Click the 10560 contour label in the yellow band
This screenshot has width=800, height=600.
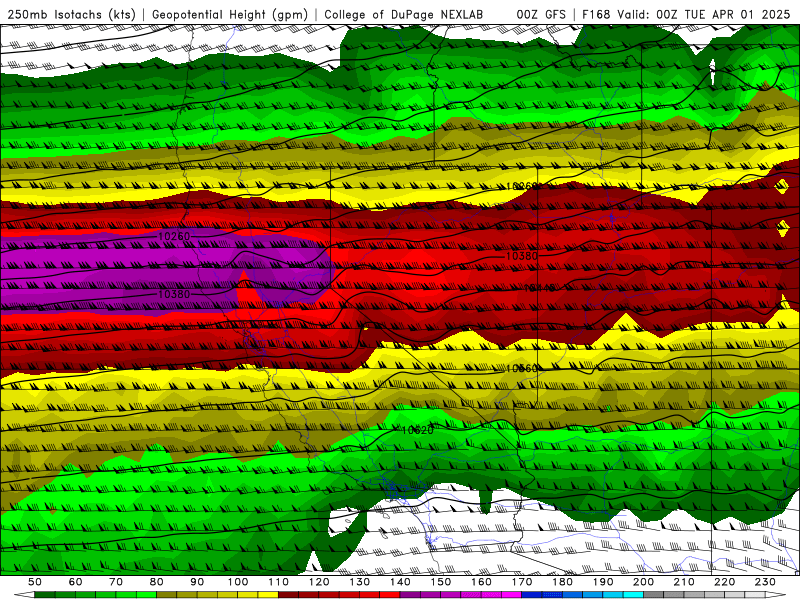(521, 368)
